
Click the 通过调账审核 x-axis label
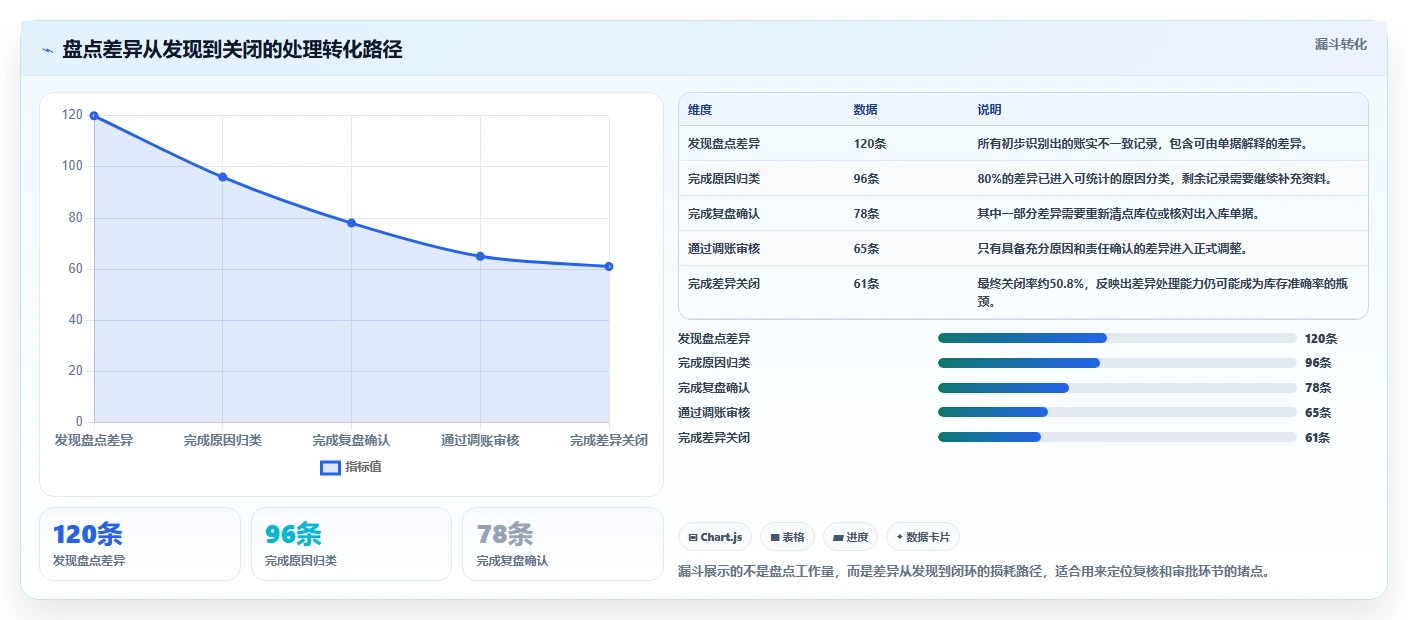[x=480, y=440]
